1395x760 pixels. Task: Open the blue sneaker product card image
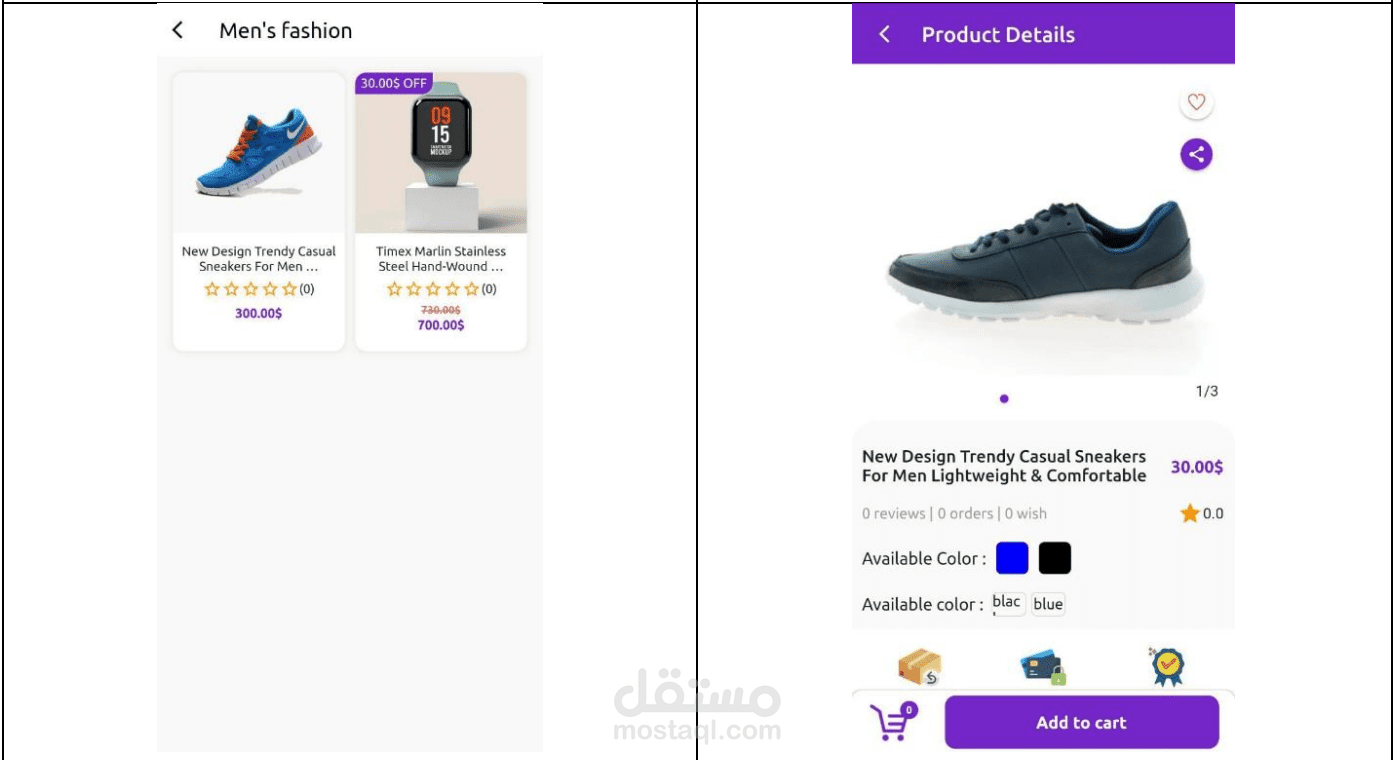tap(259, 153)
